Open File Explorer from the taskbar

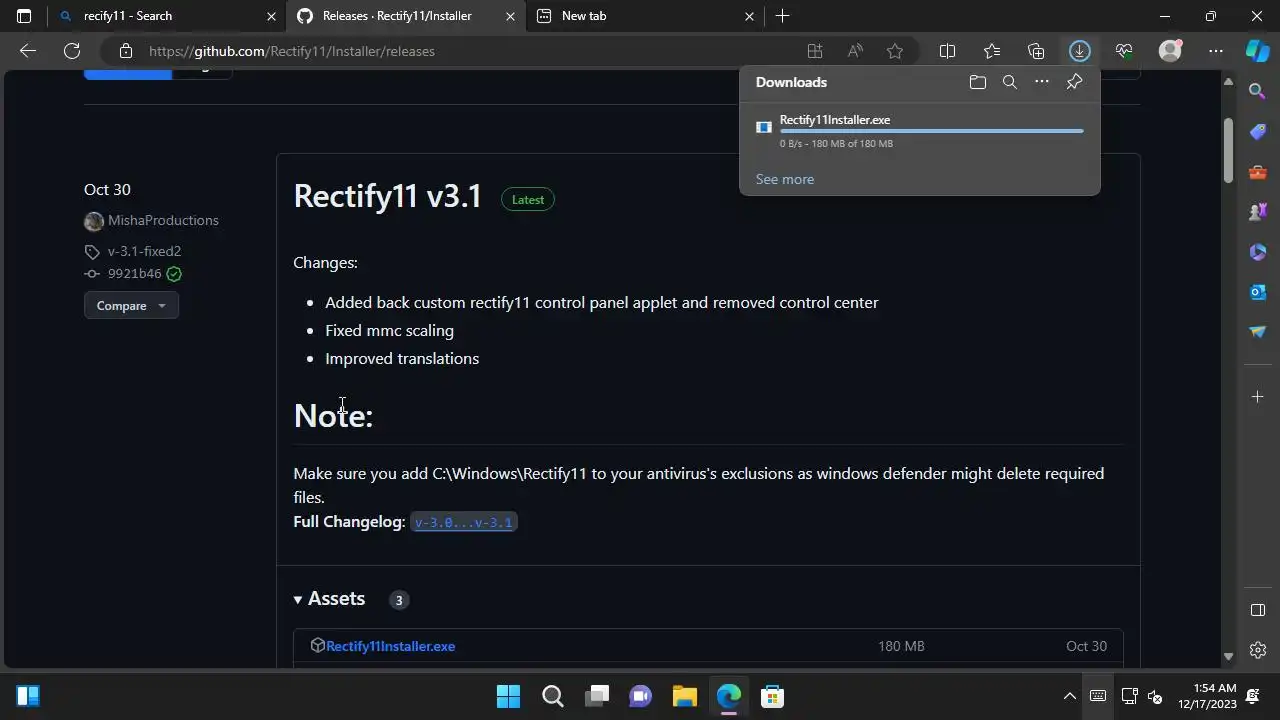684,696
